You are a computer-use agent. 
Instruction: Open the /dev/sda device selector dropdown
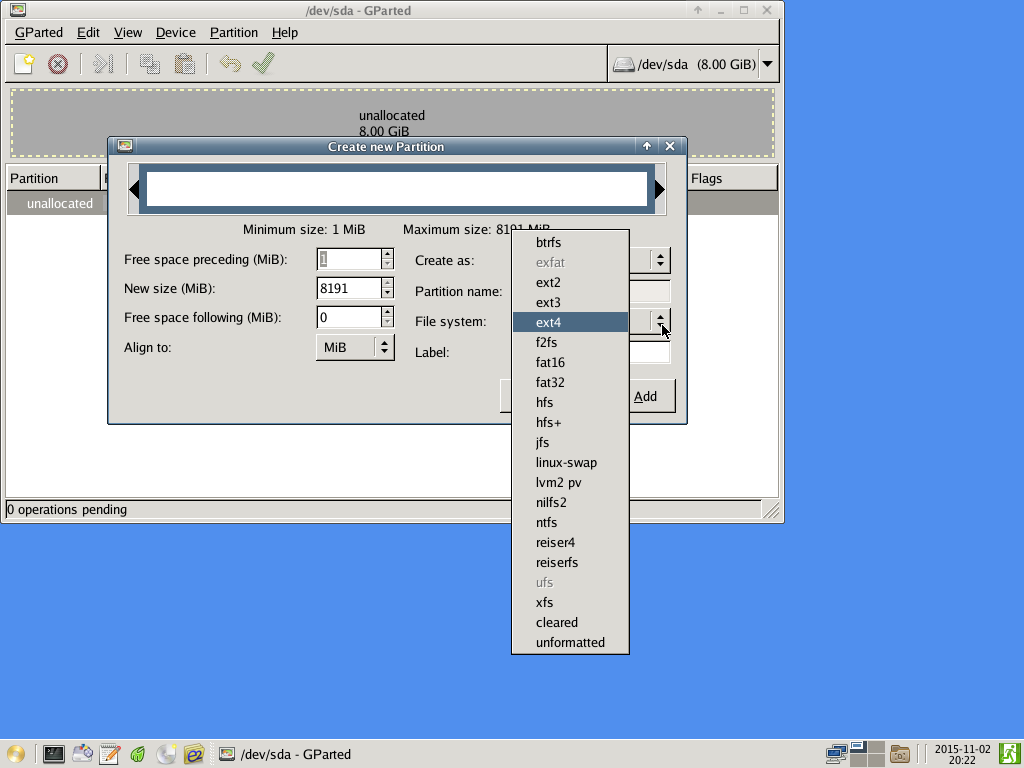click(767, 64)
